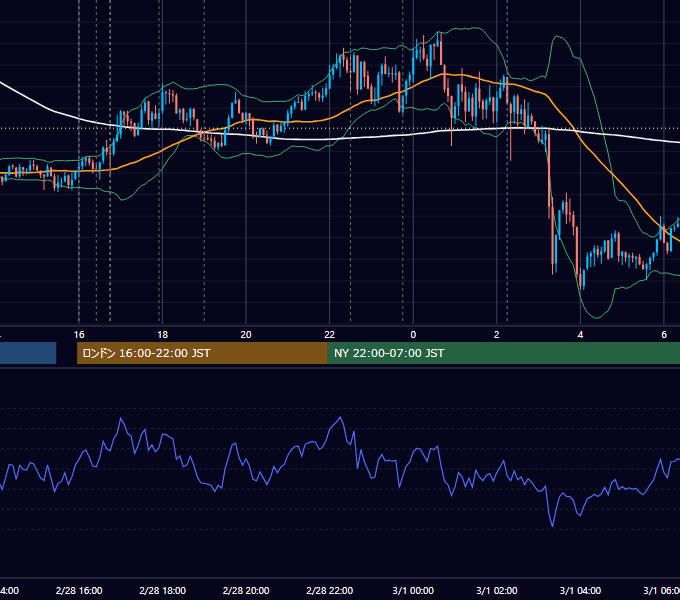
Task: Click the hour label 2 on price chart
Action: click(497, 335)
